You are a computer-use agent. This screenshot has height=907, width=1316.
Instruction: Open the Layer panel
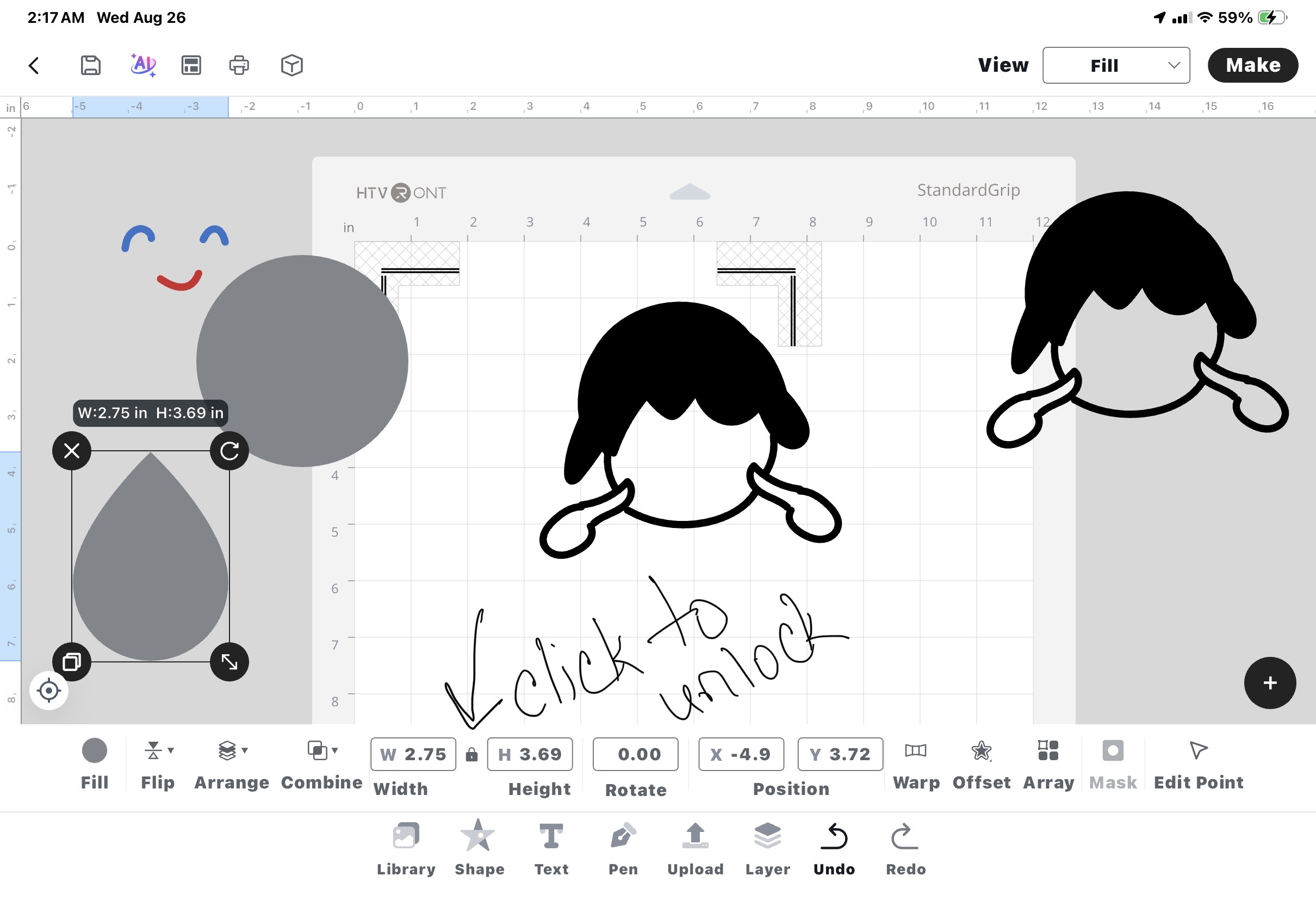[x=767, y=848]
